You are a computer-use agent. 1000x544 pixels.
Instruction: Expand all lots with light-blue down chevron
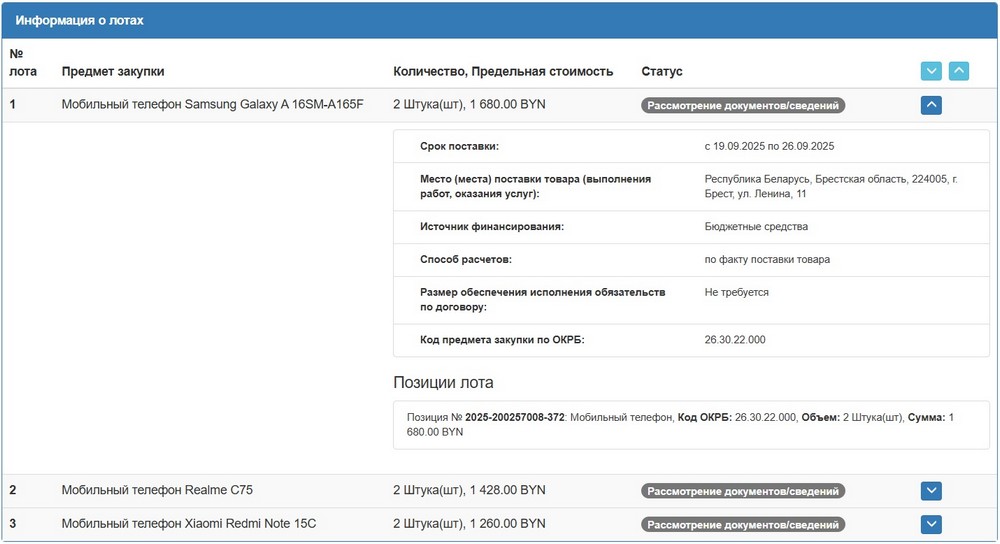tap(931, 71)
